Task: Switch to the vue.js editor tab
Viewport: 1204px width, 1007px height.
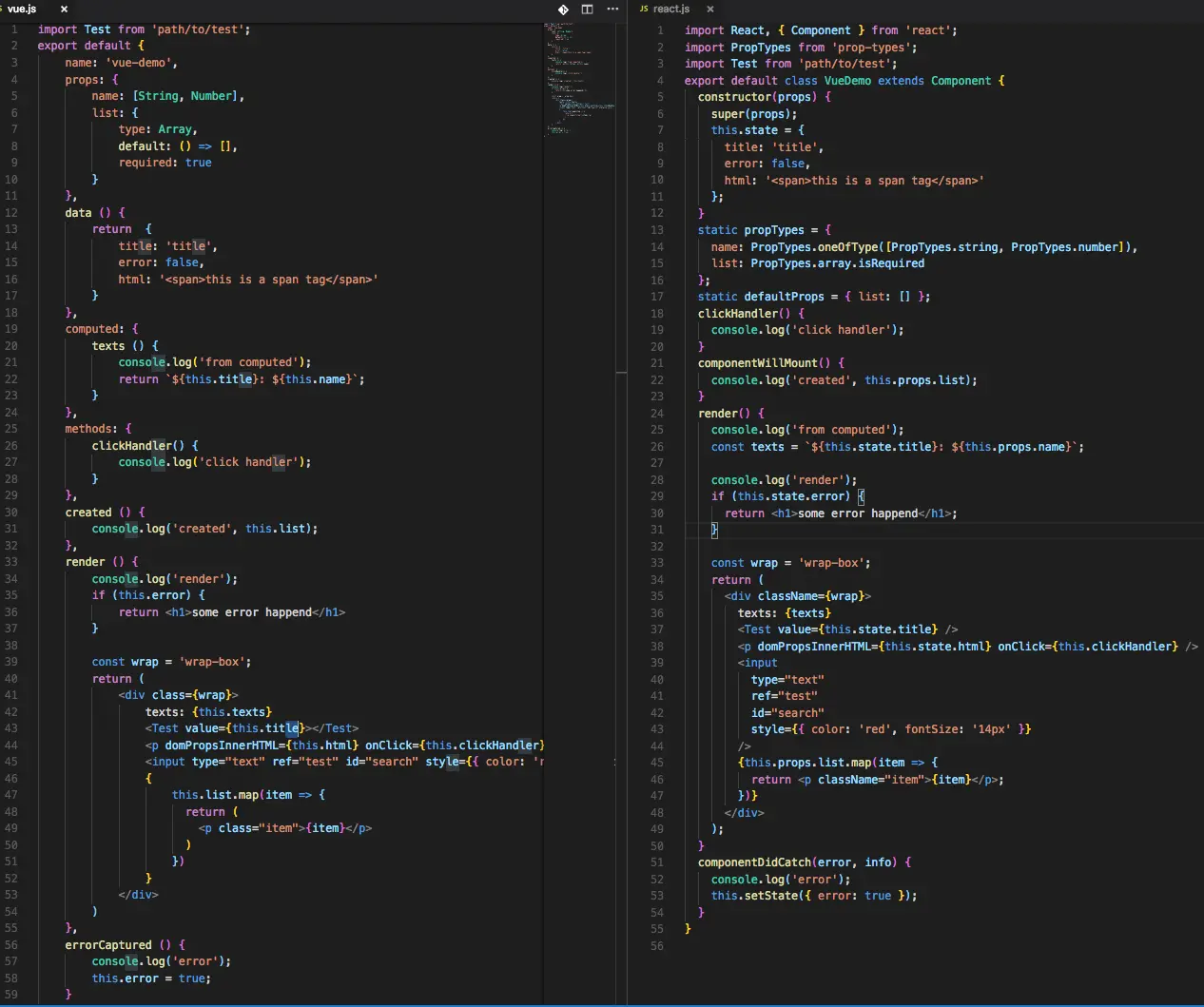Action: coord(22,9)
